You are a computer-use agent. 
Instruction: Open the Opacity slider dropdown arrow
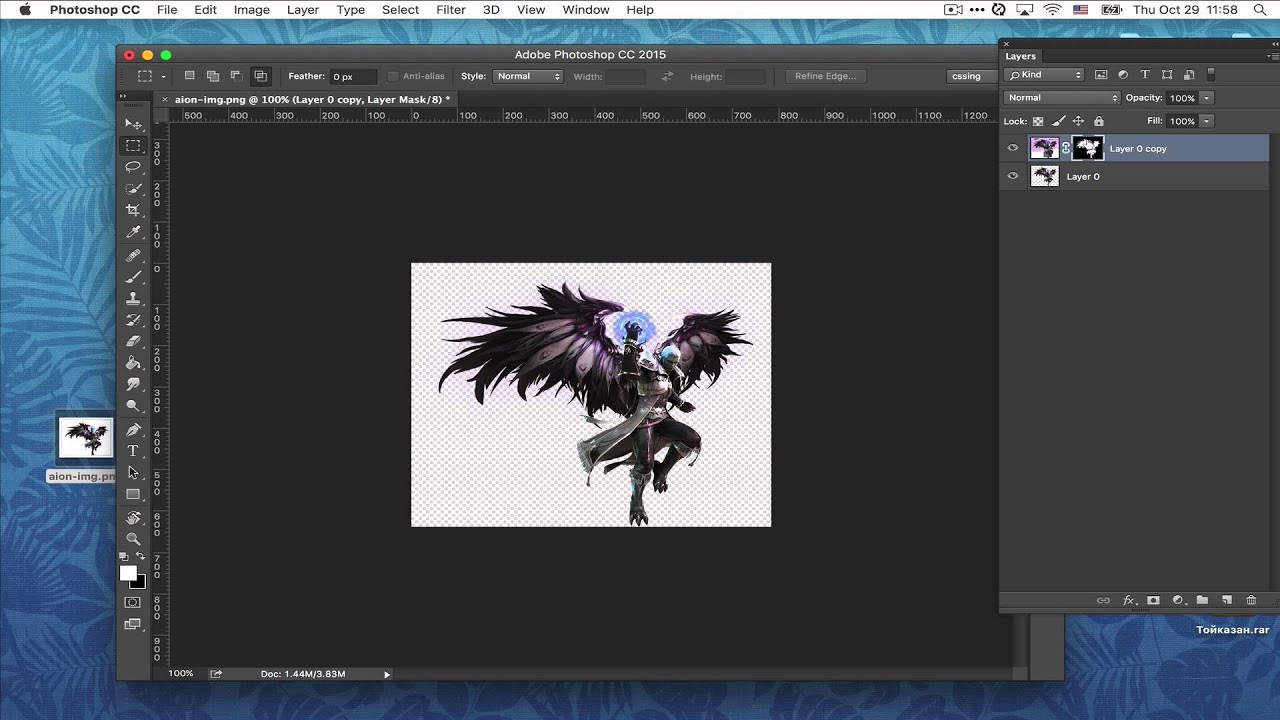pyautogui.click(x=1207, y=98)
